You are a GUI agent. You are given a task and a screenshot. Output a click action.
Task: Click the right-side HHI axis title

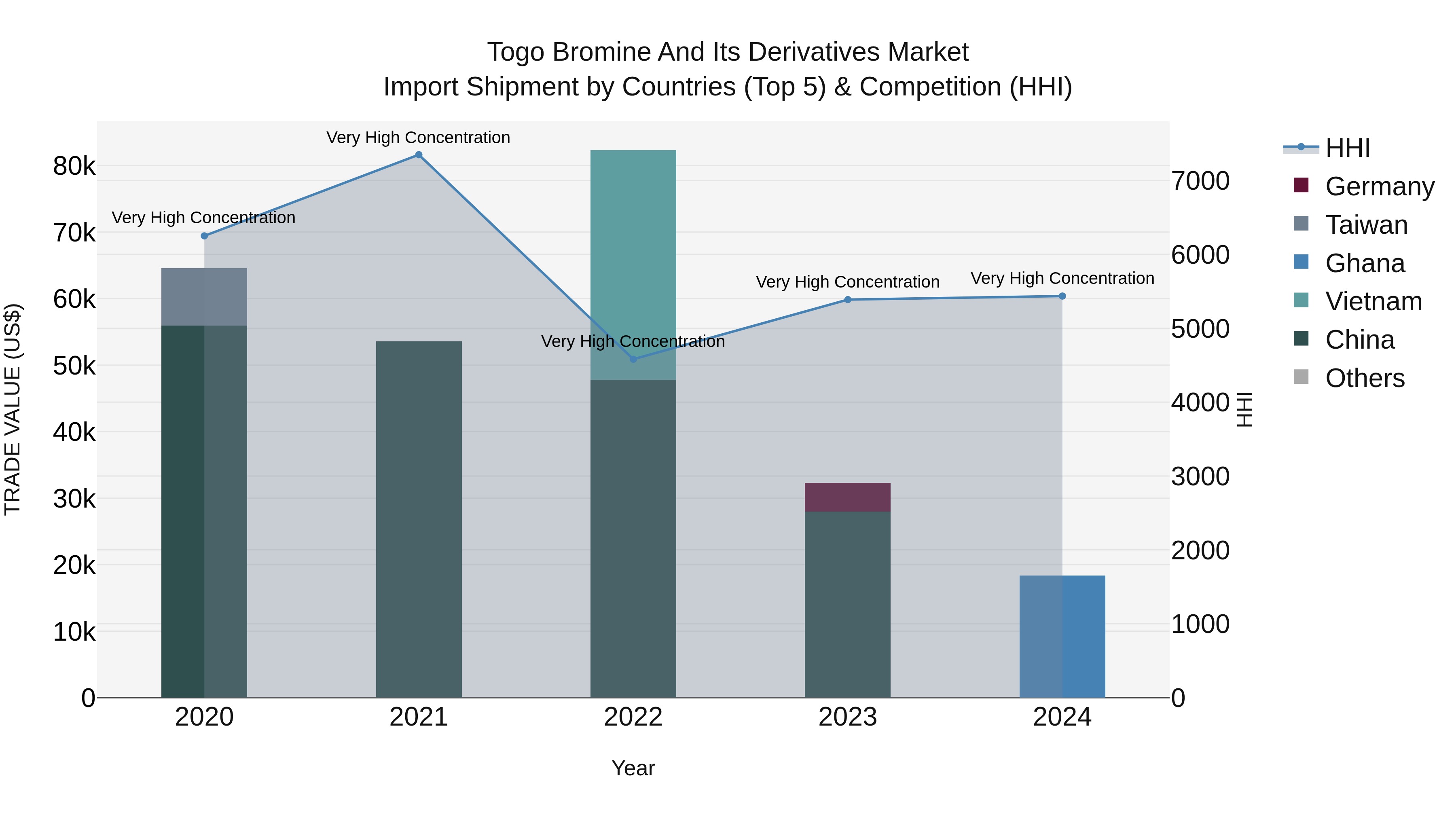tap(1244, 409)
